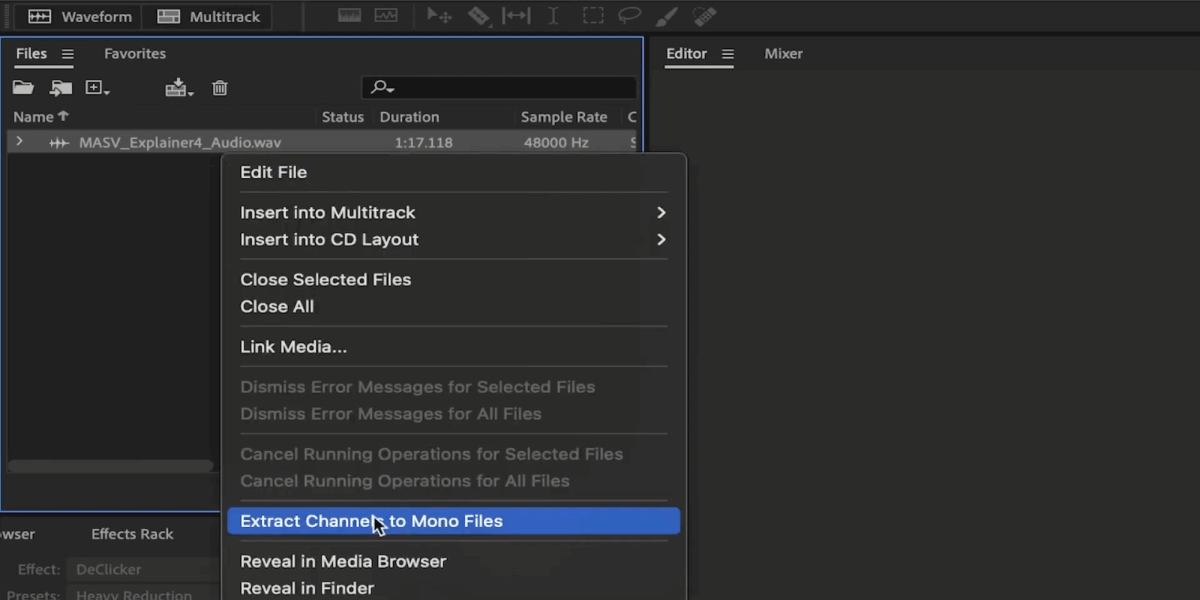Image resolution: width=1200 pixels, height=600 pixels.
Task: Select the Spot Healing Brush tool
Action: click(705, 16)
